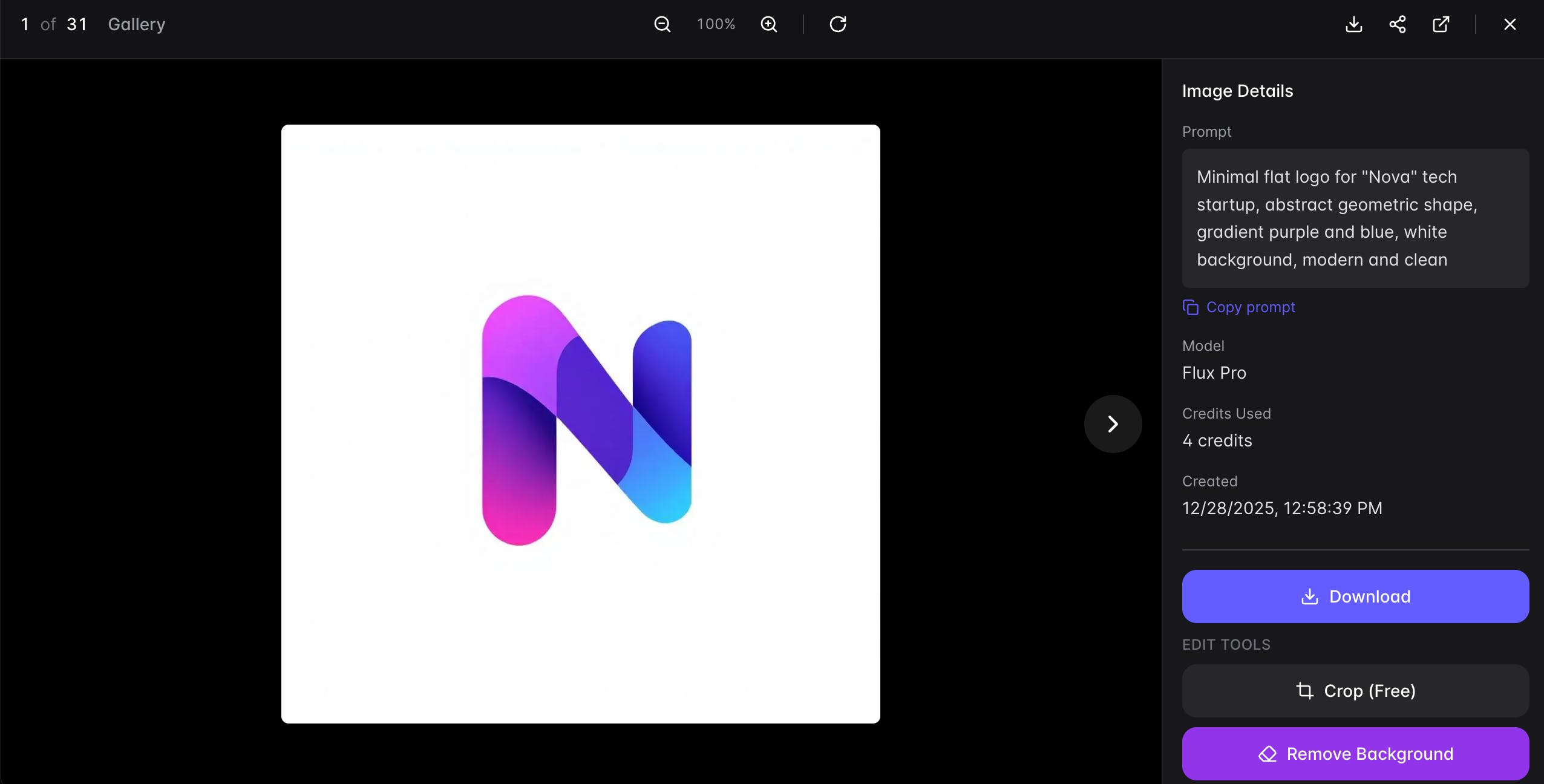Click the Nova logo image preview

click(x=580, y=423)
